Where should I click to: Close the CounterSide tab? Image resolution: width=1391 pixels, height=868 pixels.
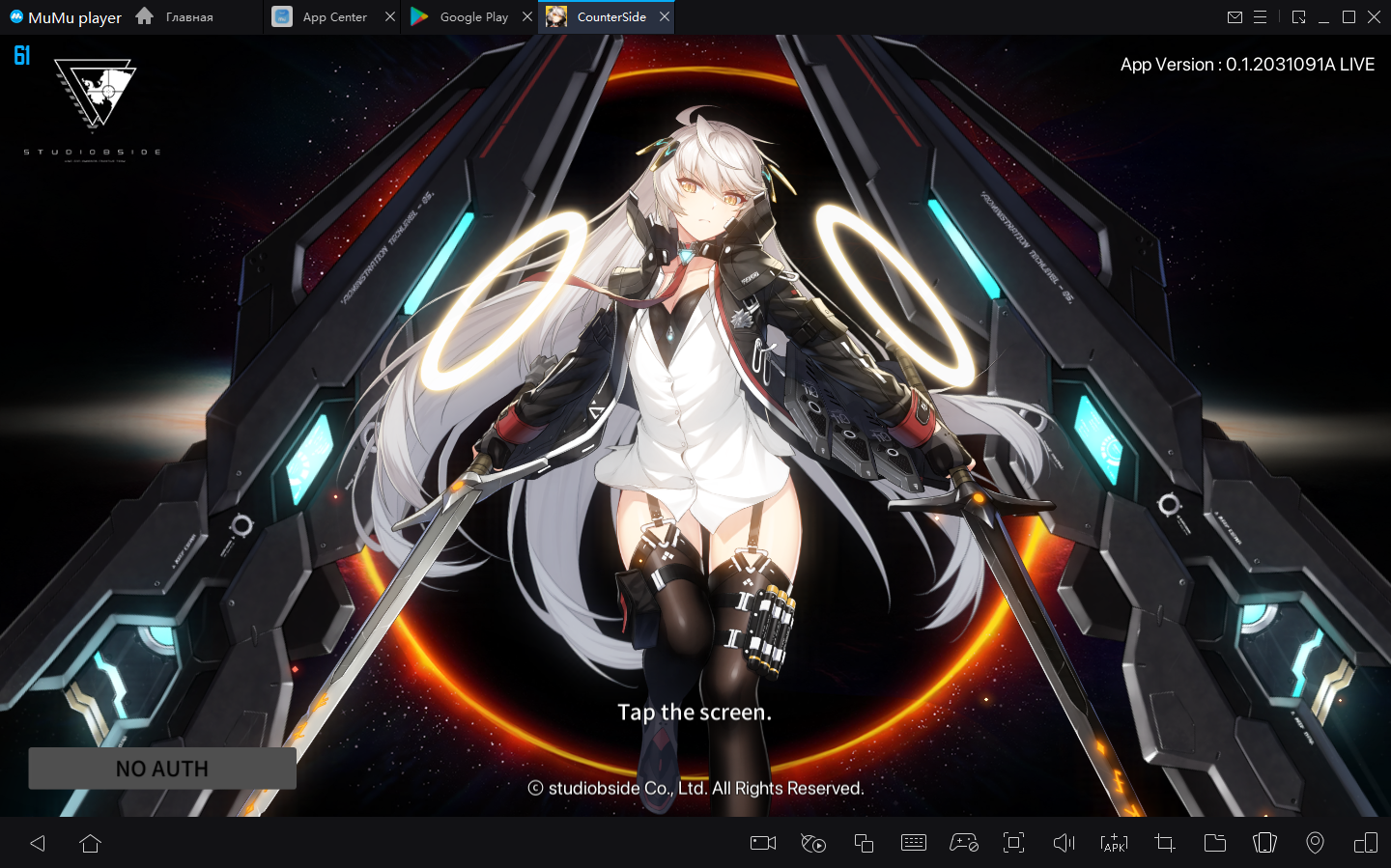pyautogui.click(x=665, y=17)
